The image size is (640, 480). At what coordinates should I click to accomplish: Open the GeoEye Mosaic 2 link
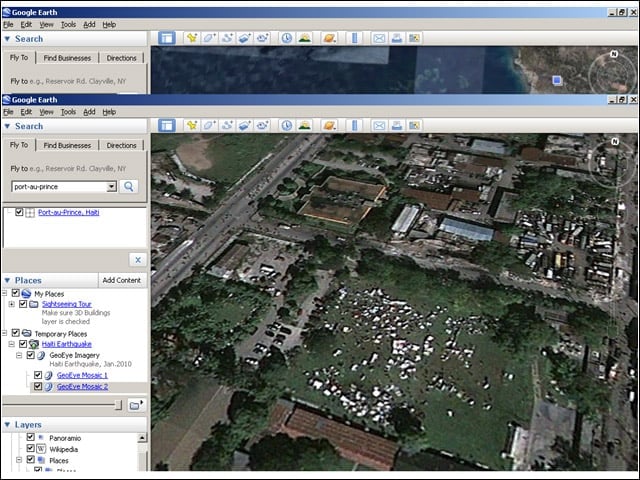click(82, 386)
